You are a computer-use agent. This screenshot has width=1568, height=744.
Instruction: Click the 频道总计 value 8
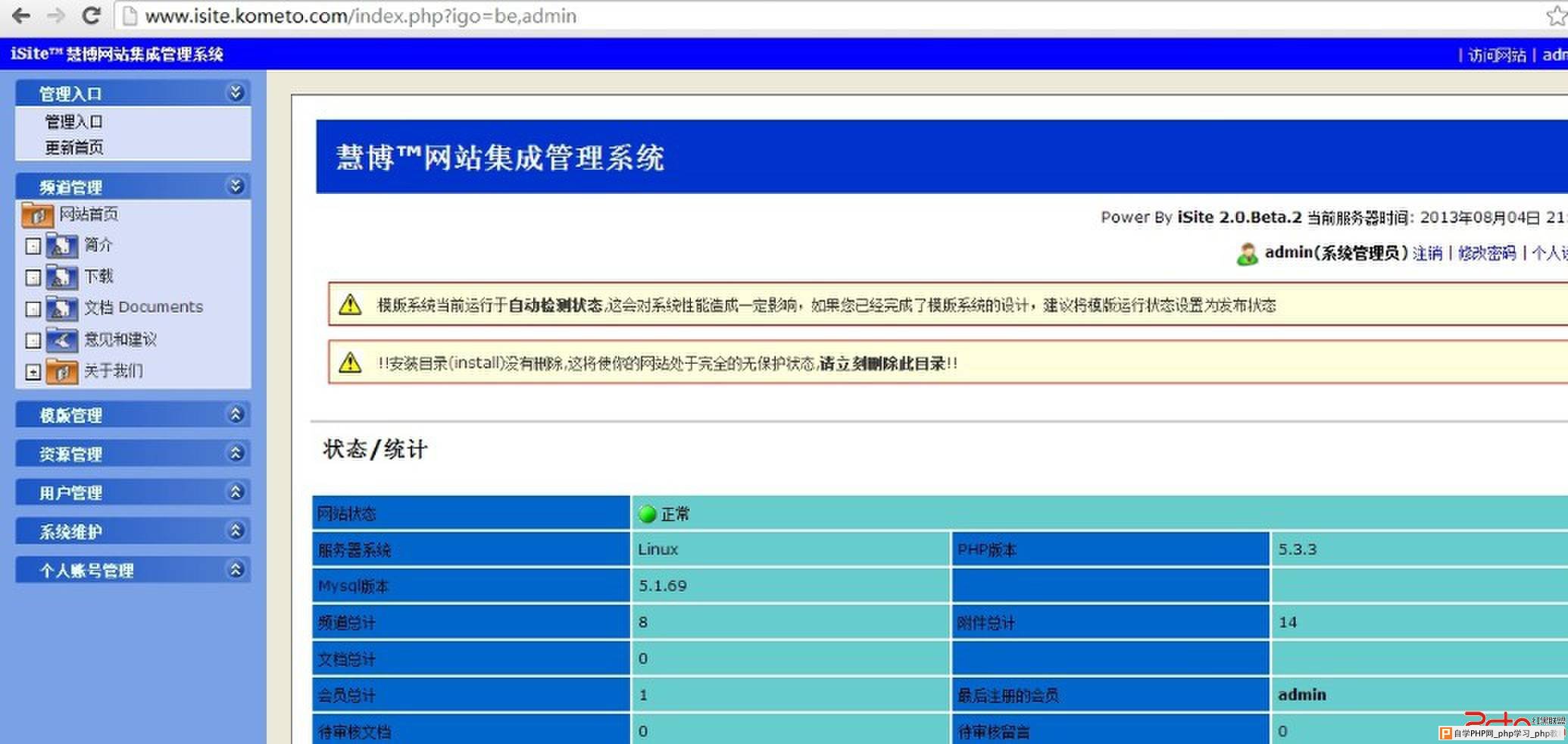tap(643, 622)
